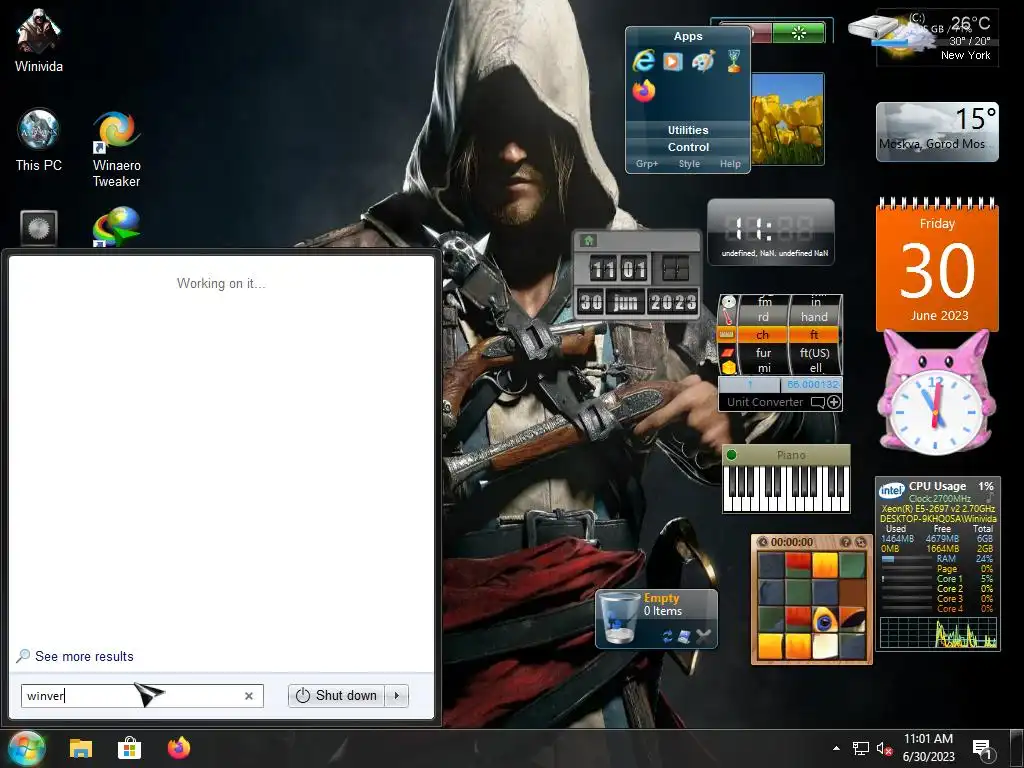Collapse the Apps group header in launcher
Image resolution: width=1024 pixels, height=768 pixels.
688,37
